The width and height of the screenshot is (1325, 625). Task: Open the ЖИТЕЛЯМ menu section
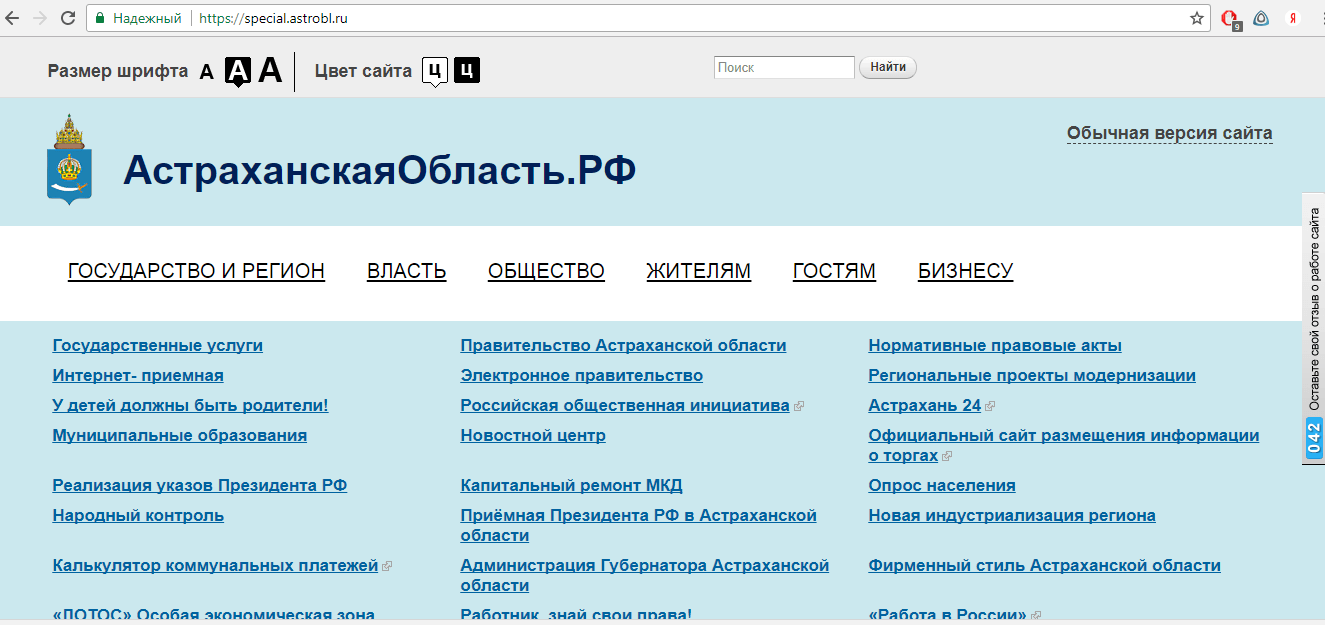(x=698, y=271)
